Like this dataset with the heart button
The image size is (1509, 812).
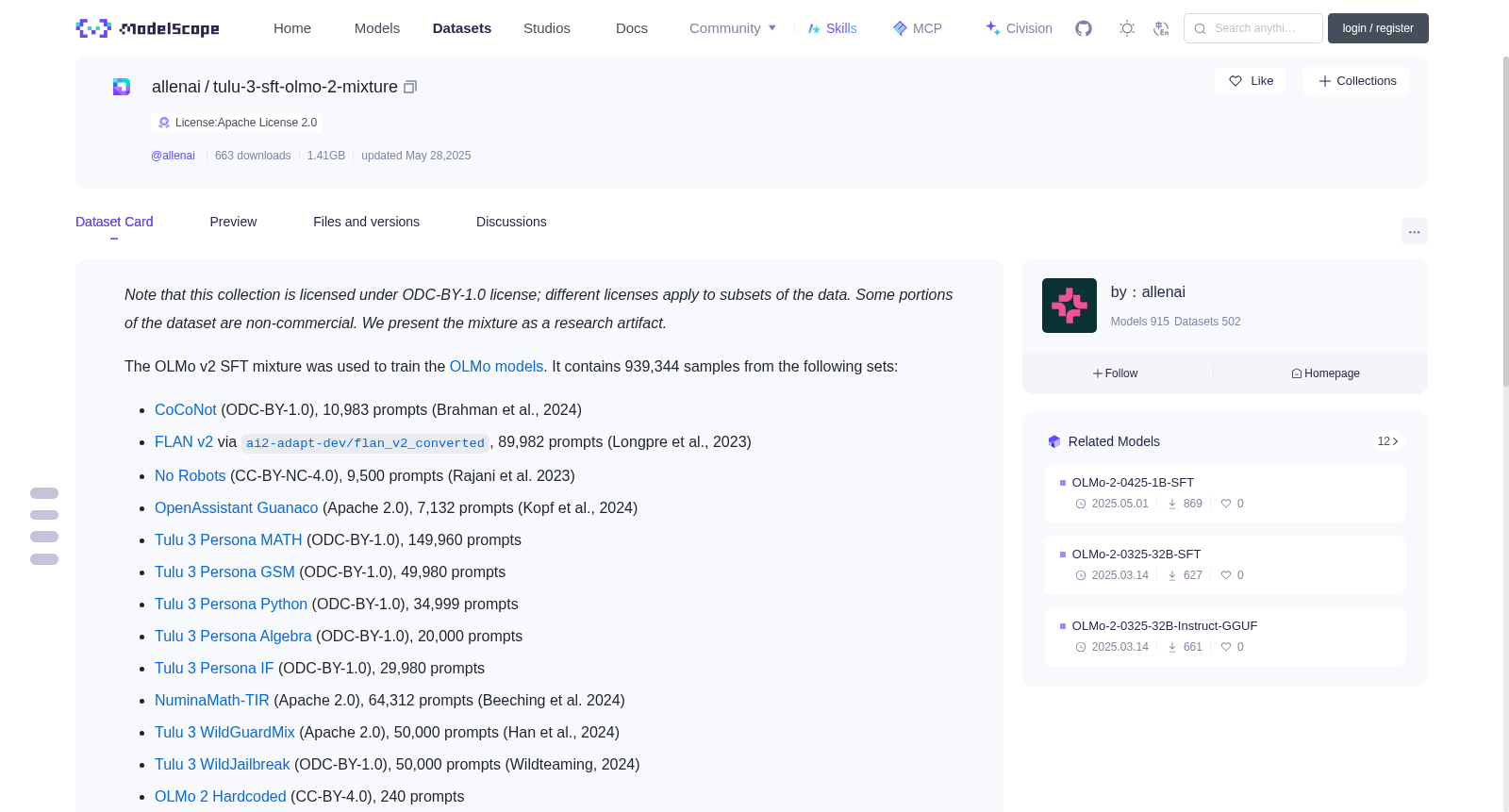pos(1250,81)
